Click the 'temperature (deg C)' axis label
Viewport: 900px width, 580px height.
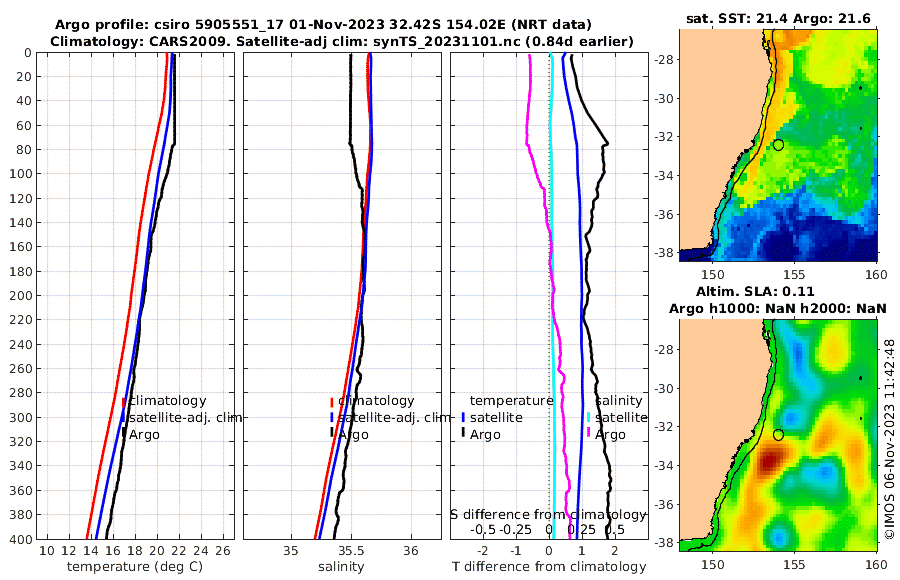[135, 567]
